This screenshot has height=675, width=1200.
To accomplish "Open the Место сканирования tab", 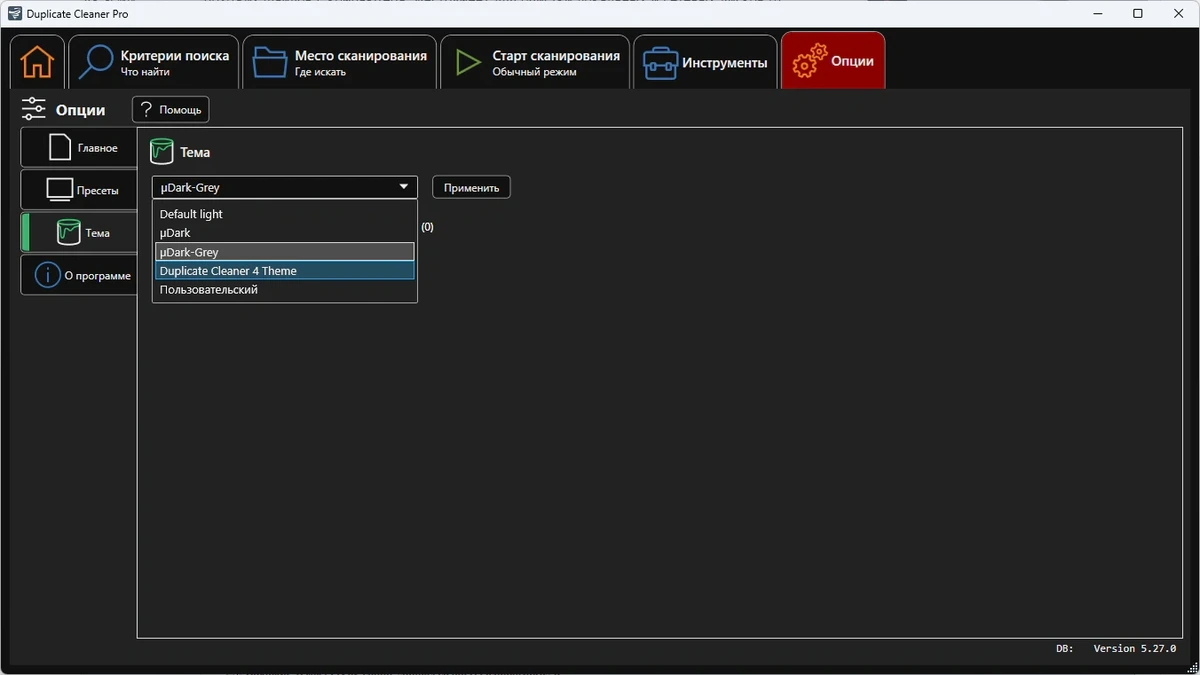I will pos(340,62).
